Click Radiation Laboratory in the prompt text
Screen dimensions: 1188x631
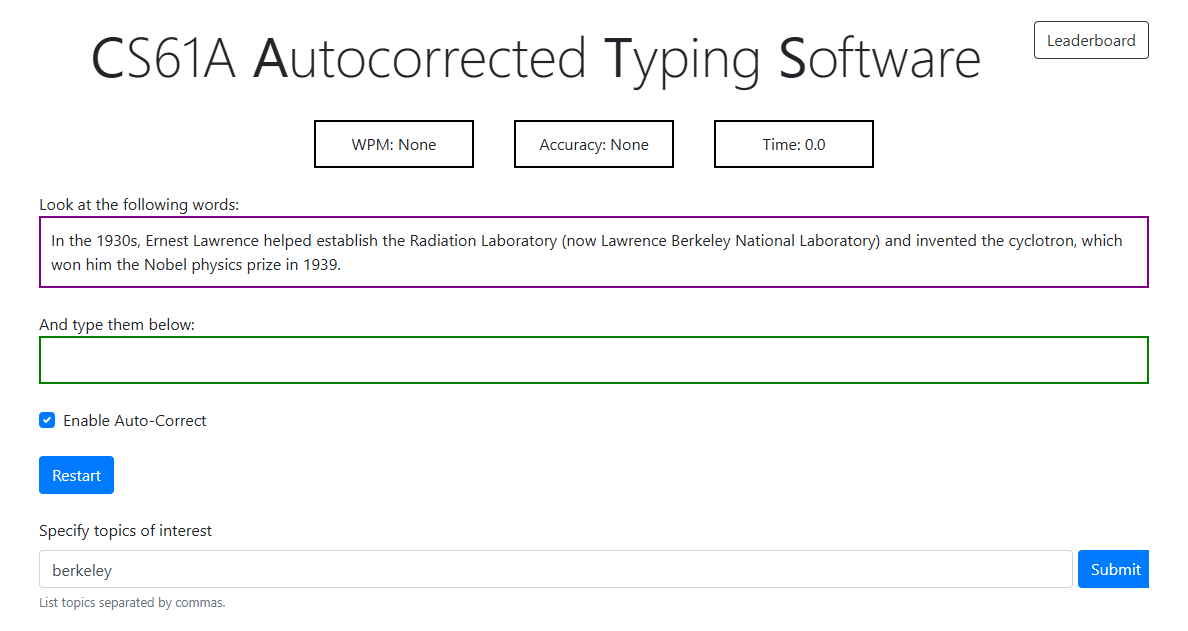coord(483,241)
